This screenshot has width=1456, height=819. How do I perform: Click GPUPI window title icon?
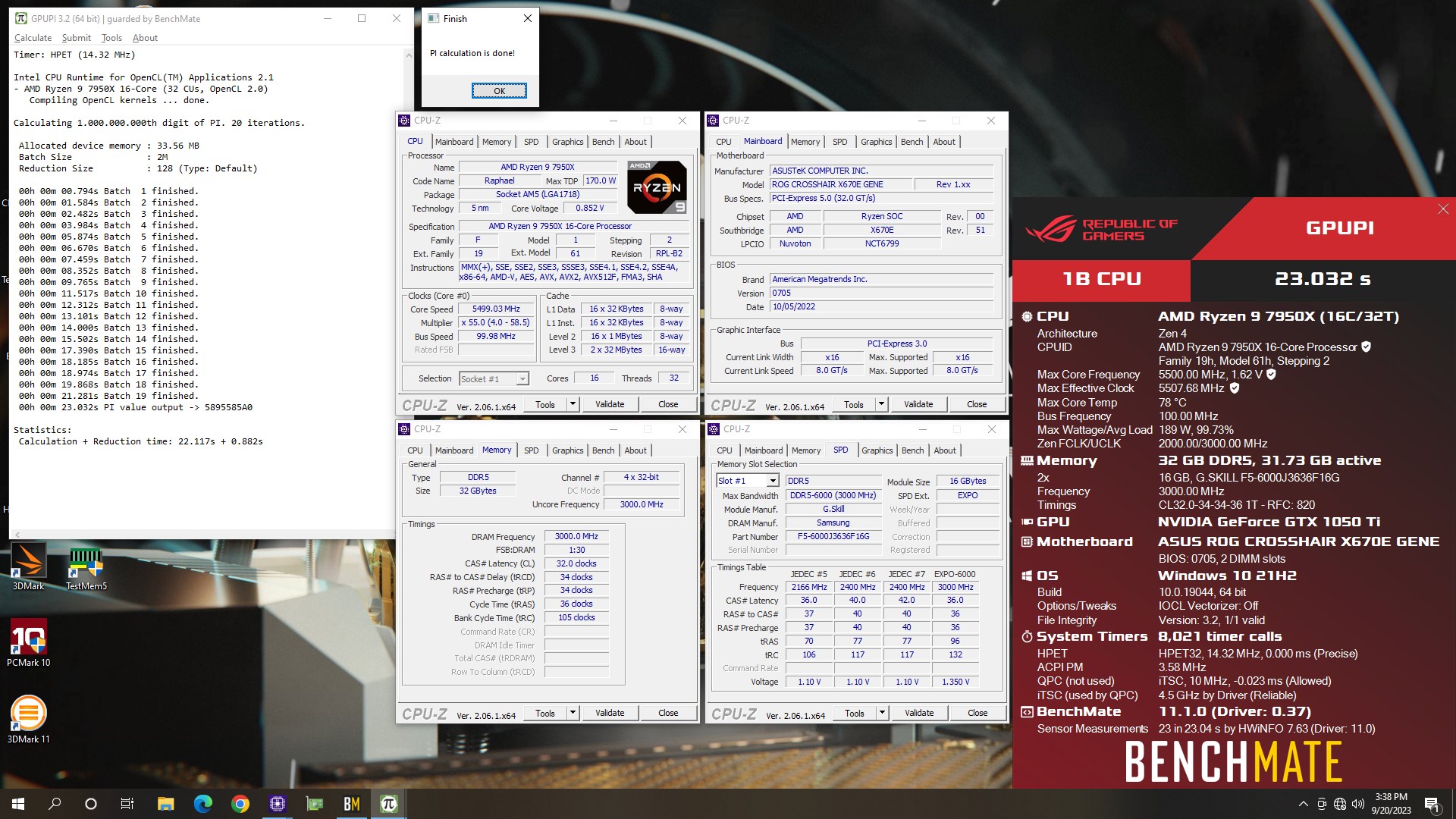[21, 18]
